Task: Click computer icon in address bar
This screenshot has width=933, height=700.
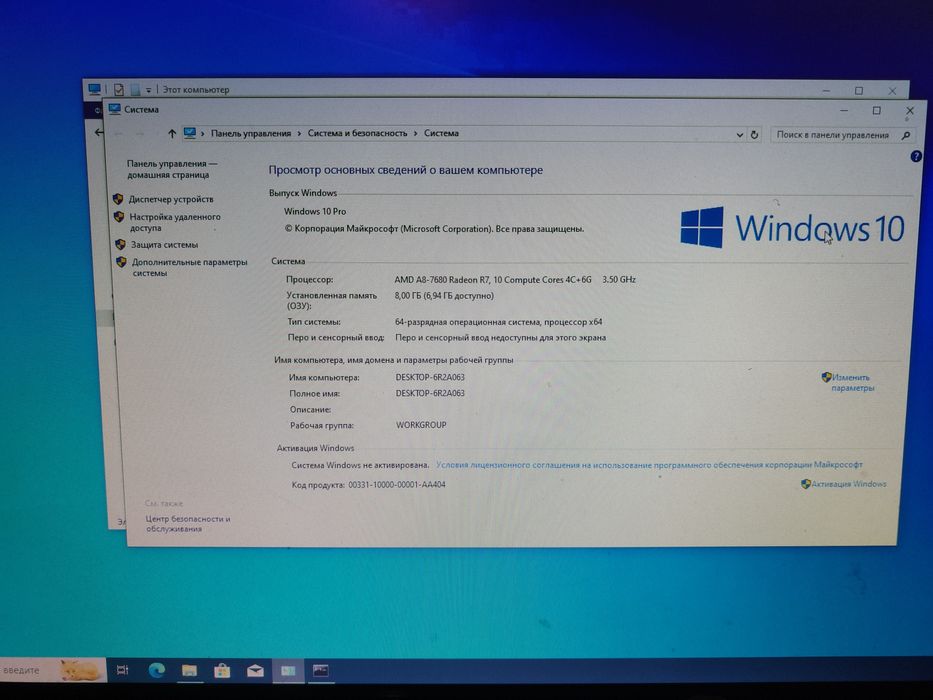Action: coord(190,133)
